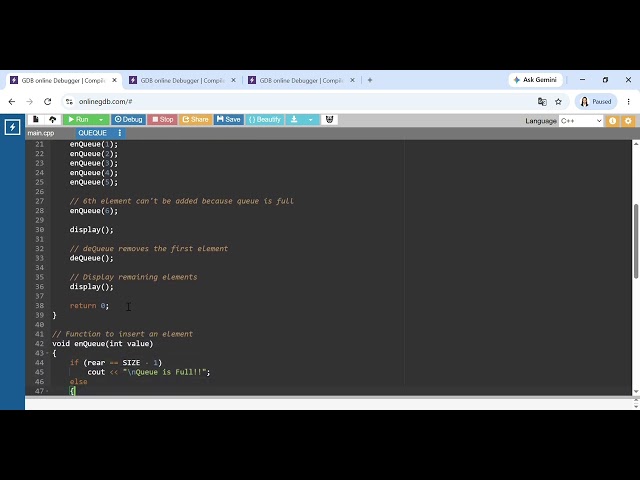Click the browser forward arrow
Image resolution: width=640 pixels, height=480 pixels.
coord(29,102)
